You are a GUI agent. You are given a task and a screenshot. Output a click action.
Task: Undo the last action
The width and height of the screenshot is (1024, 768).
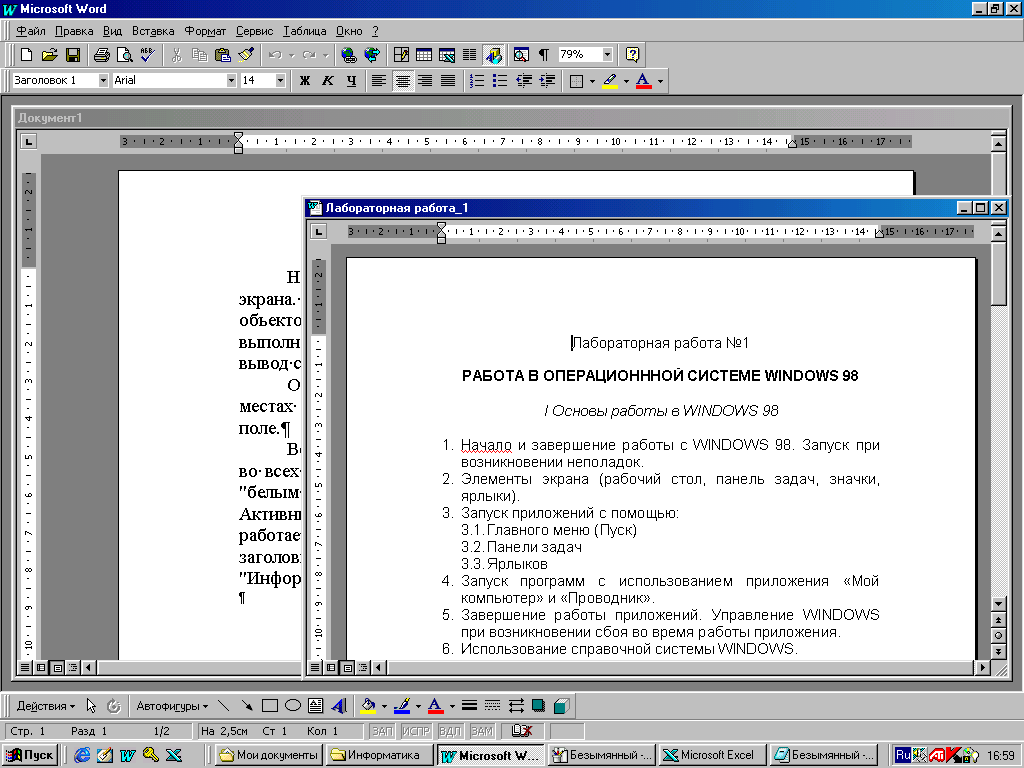(x=275, y=55)
